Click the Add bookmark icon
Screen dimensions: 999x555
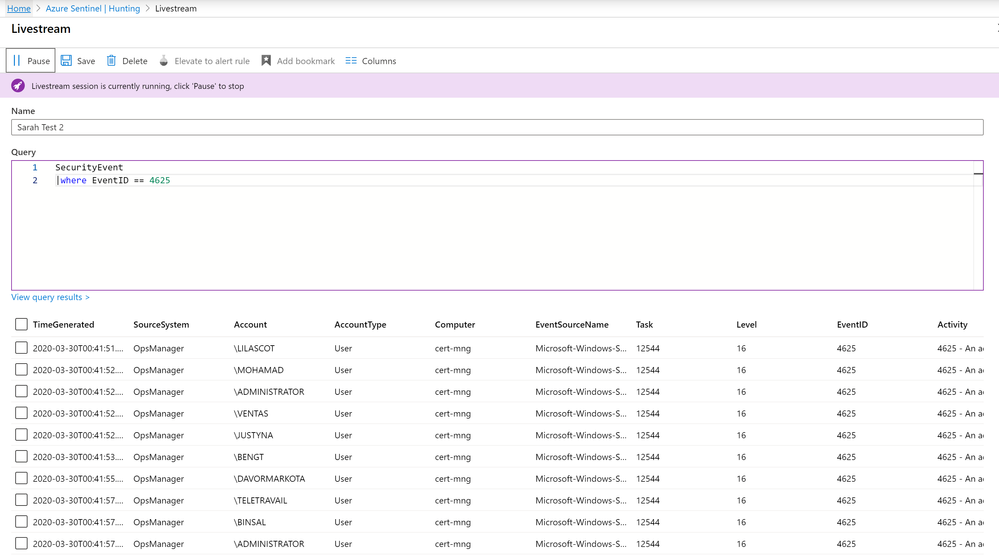pyautogui.click(x=266, y=61)
